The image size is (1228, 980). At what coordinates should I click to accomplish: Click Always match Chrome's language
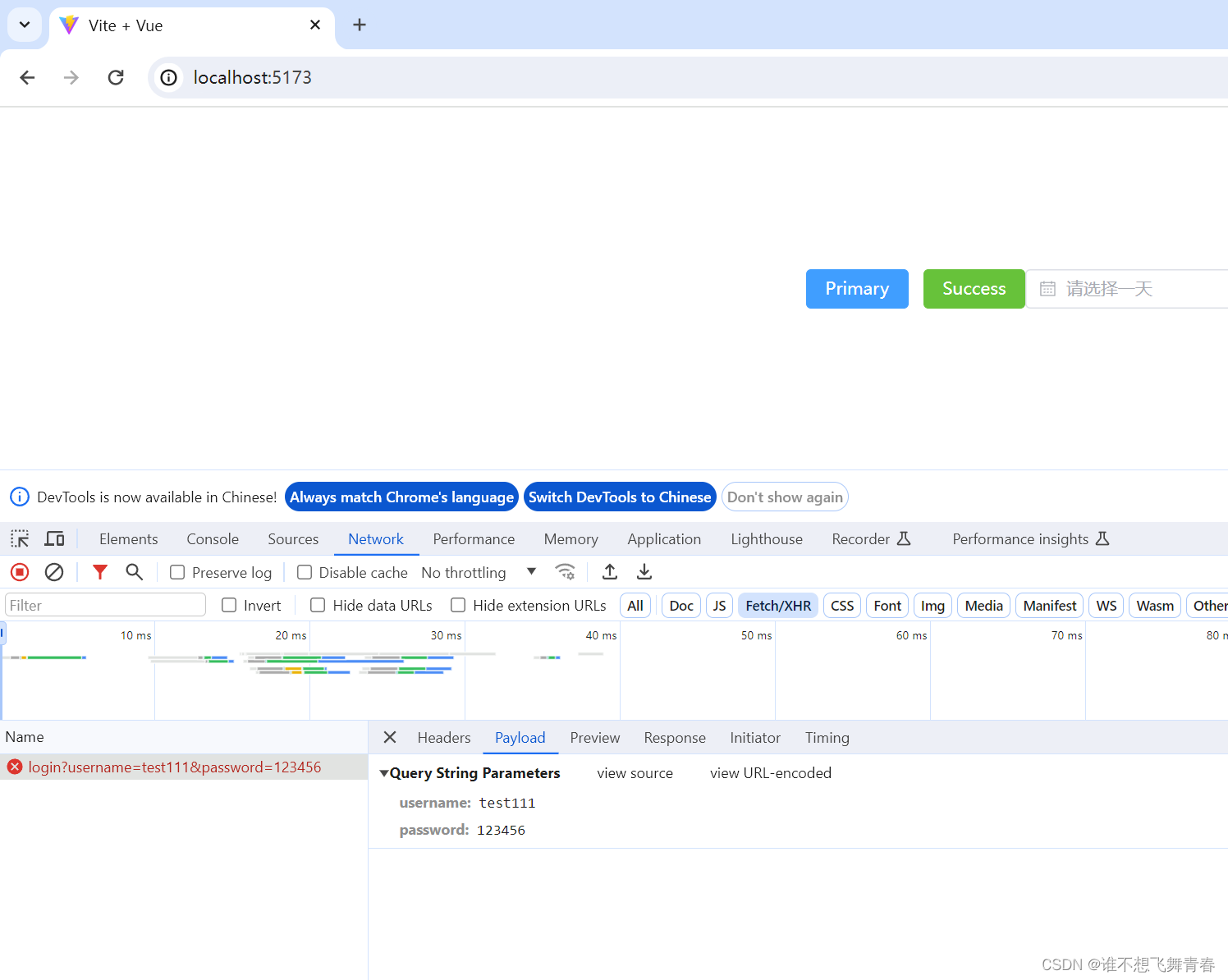coord(401,497)
